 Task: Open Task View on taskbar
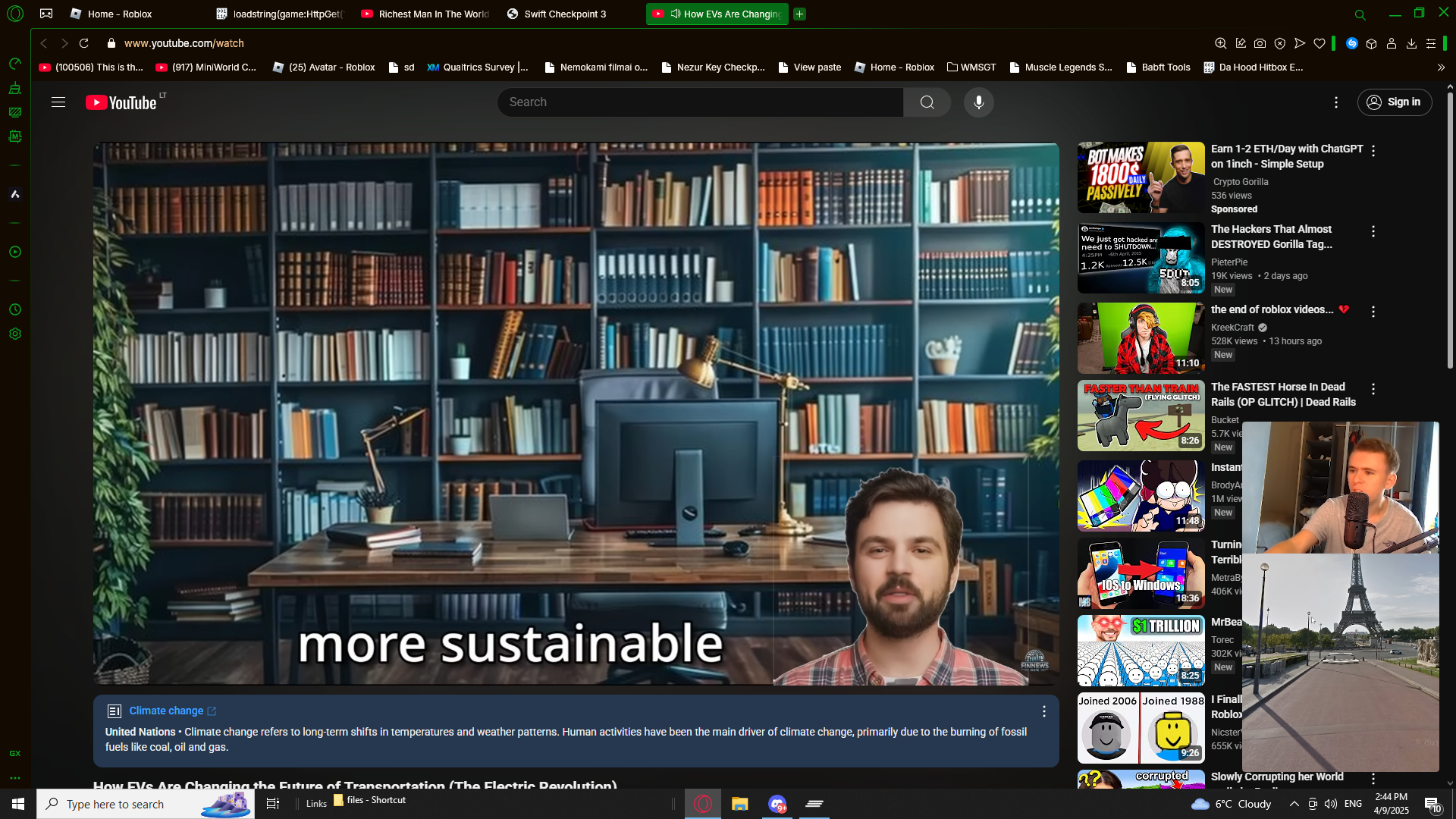(273, 804)
